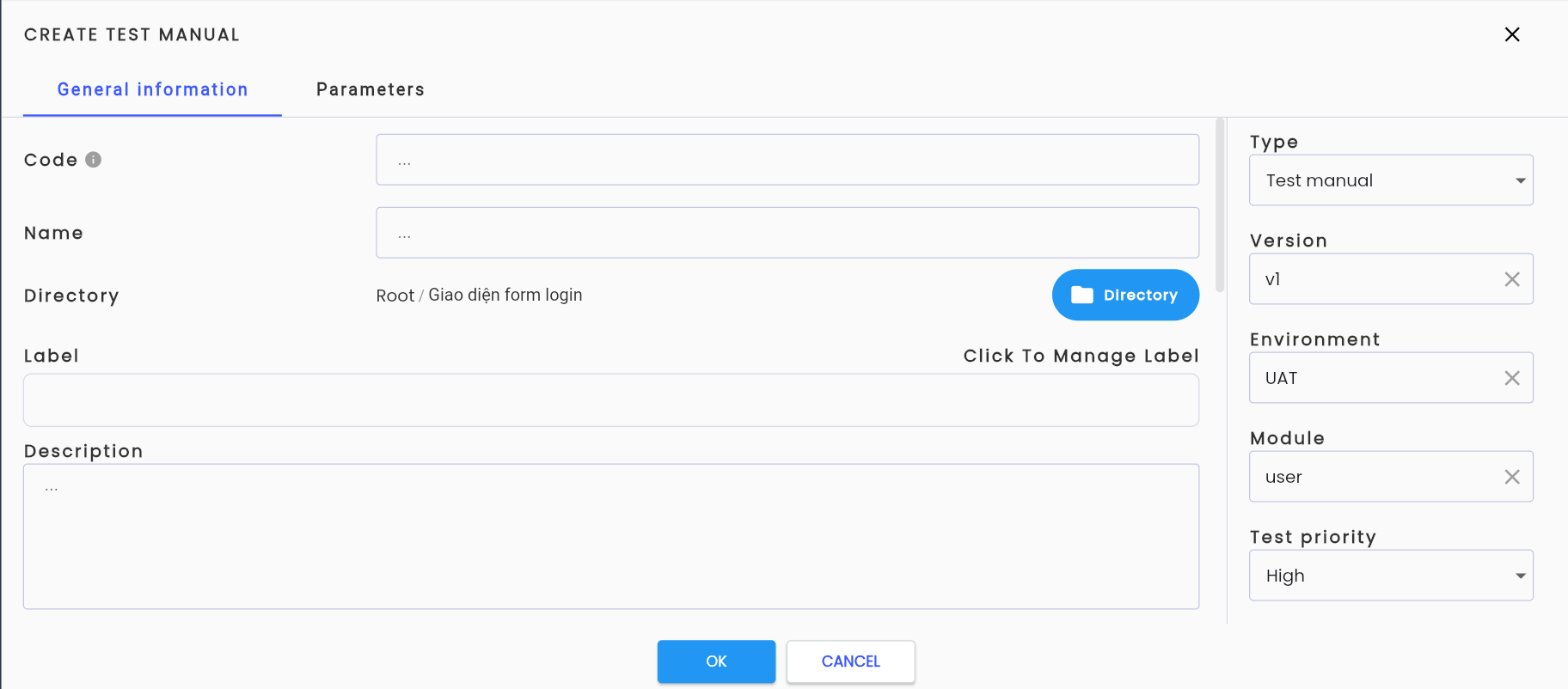This screenshot has height=689, width=1568.
Task: Open the Type dropdown
Action: pyautogui.click(x=1391, y=180)
